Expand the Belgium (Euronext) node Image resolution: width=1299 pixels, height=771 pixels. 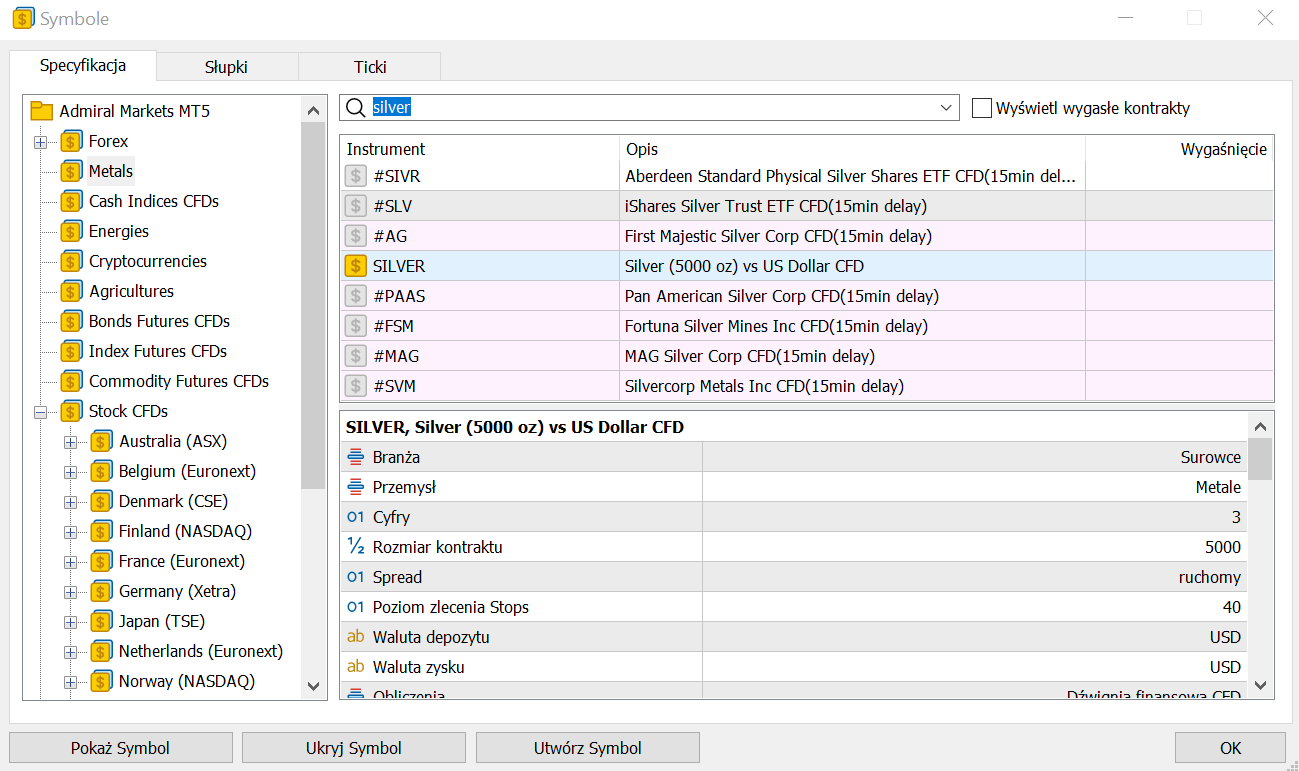pos(70,471)
